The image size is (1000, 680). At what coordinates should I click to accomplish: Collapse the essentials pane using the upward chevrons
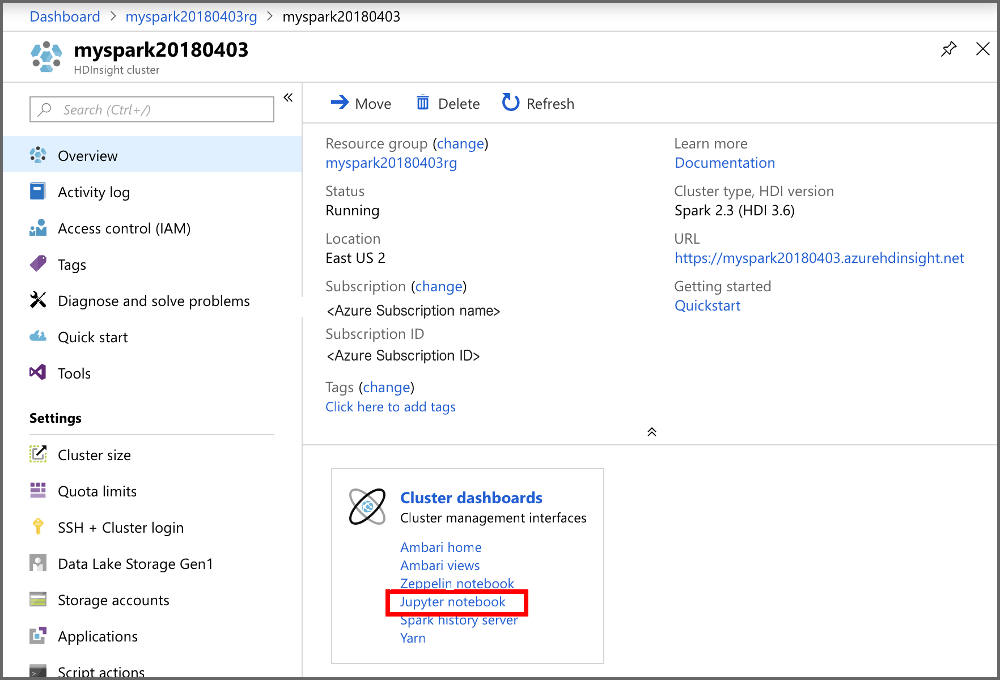pos(651,431)
